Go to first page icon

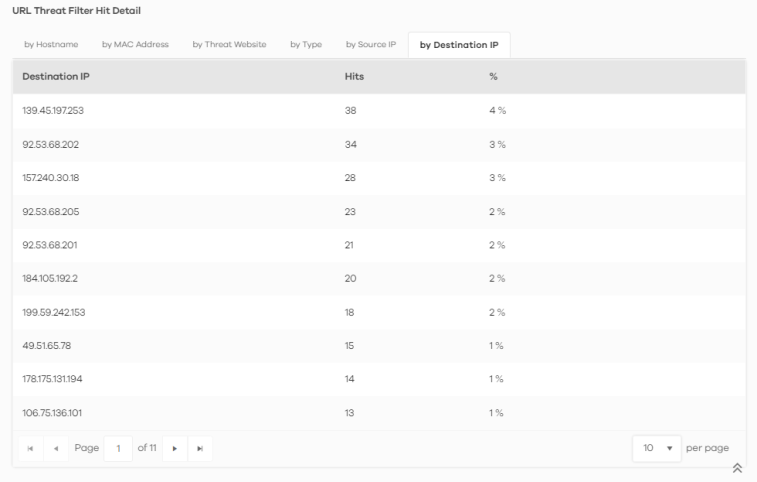28,448
